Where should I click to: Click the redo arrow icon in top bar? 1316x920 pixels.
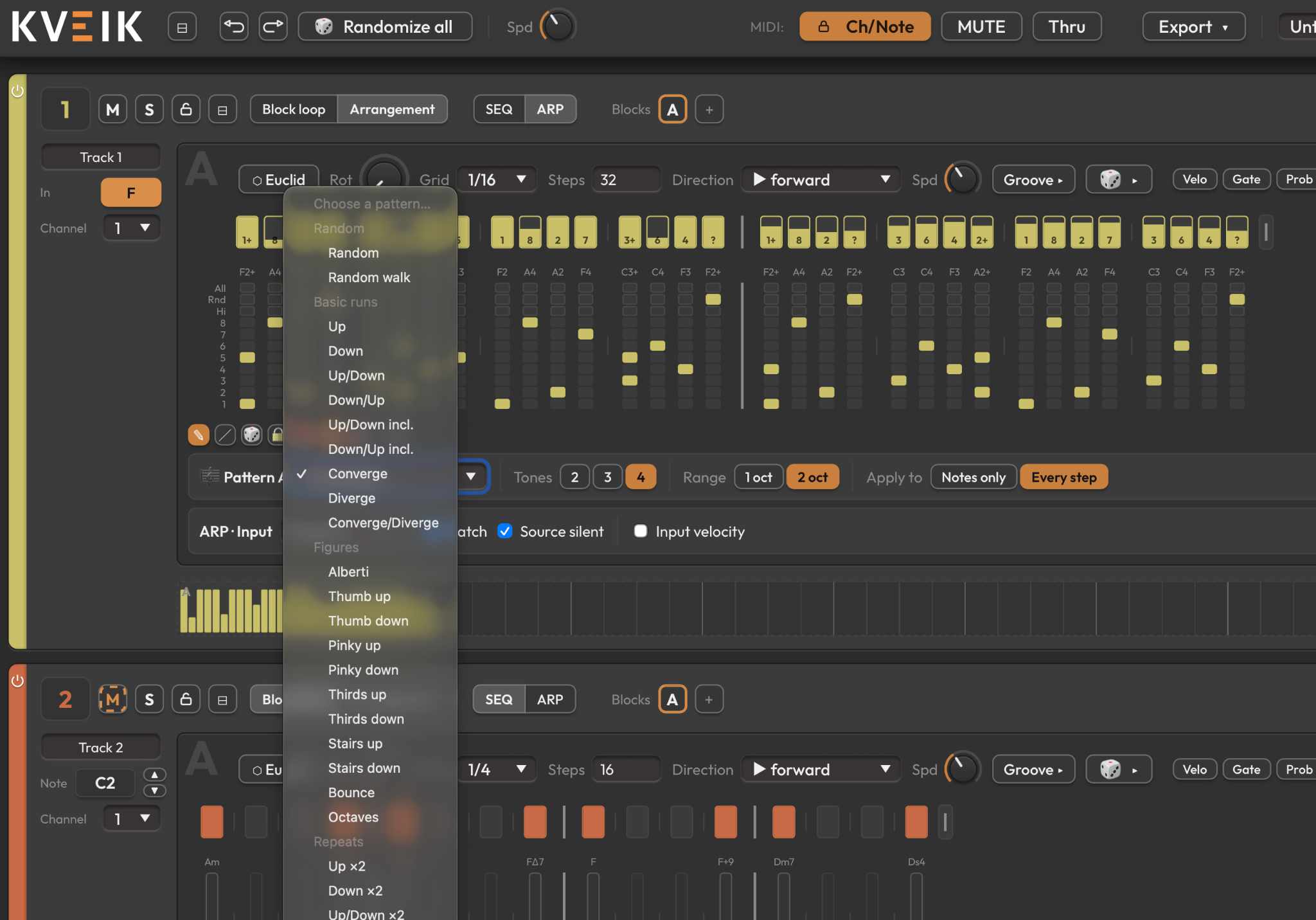pos(273,26)
